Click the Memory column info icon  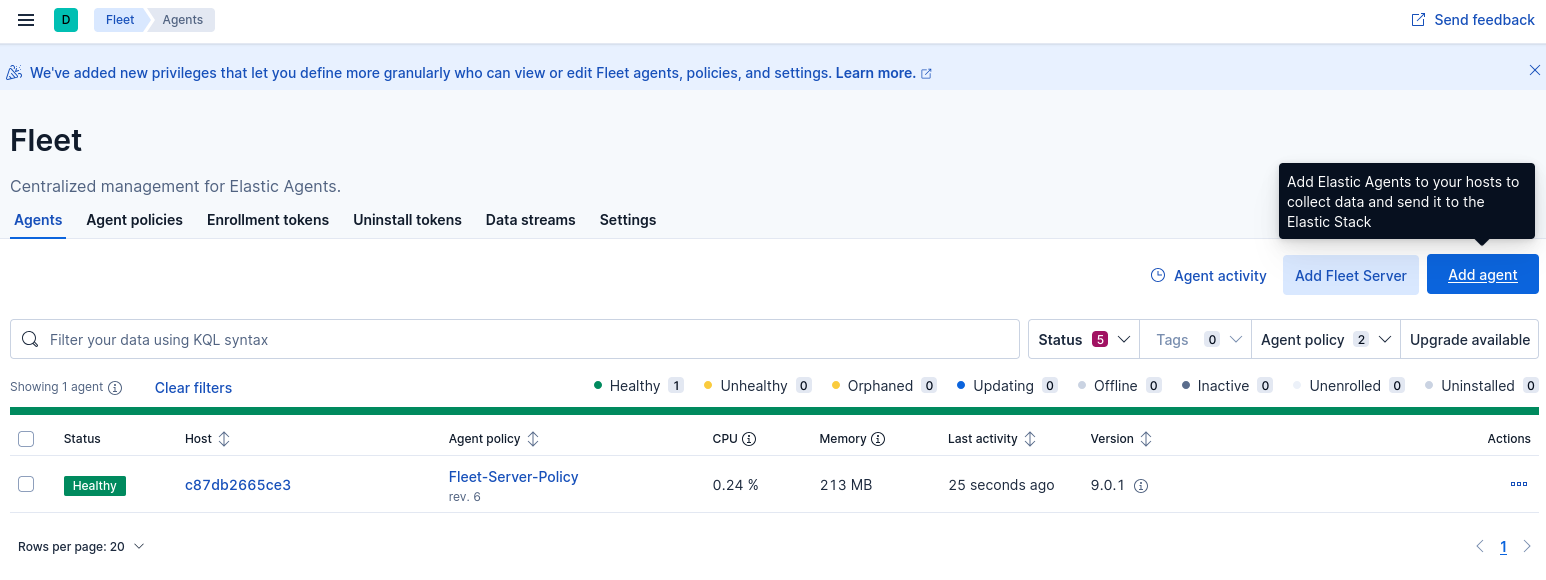pos(878,439)
